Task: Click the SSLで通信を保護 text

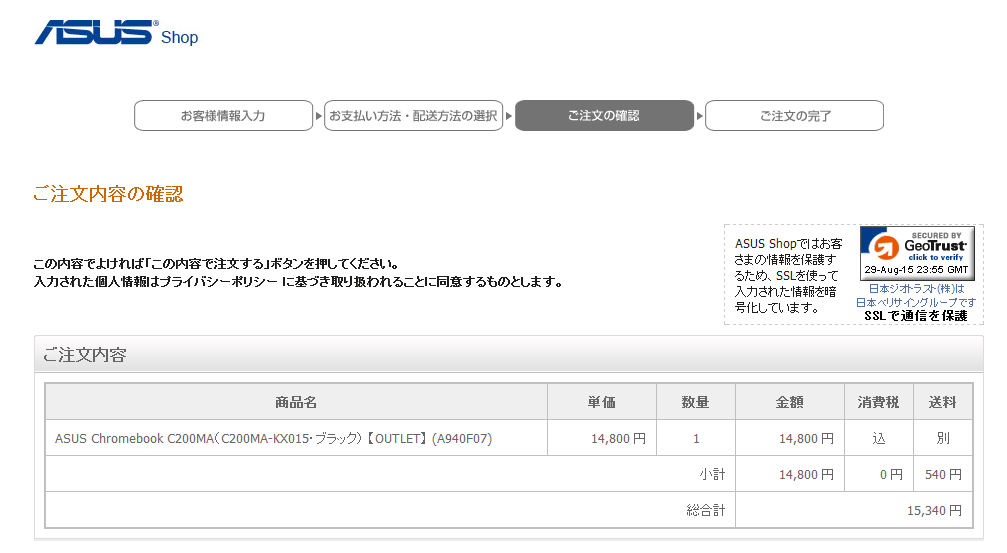Action: 916,315
